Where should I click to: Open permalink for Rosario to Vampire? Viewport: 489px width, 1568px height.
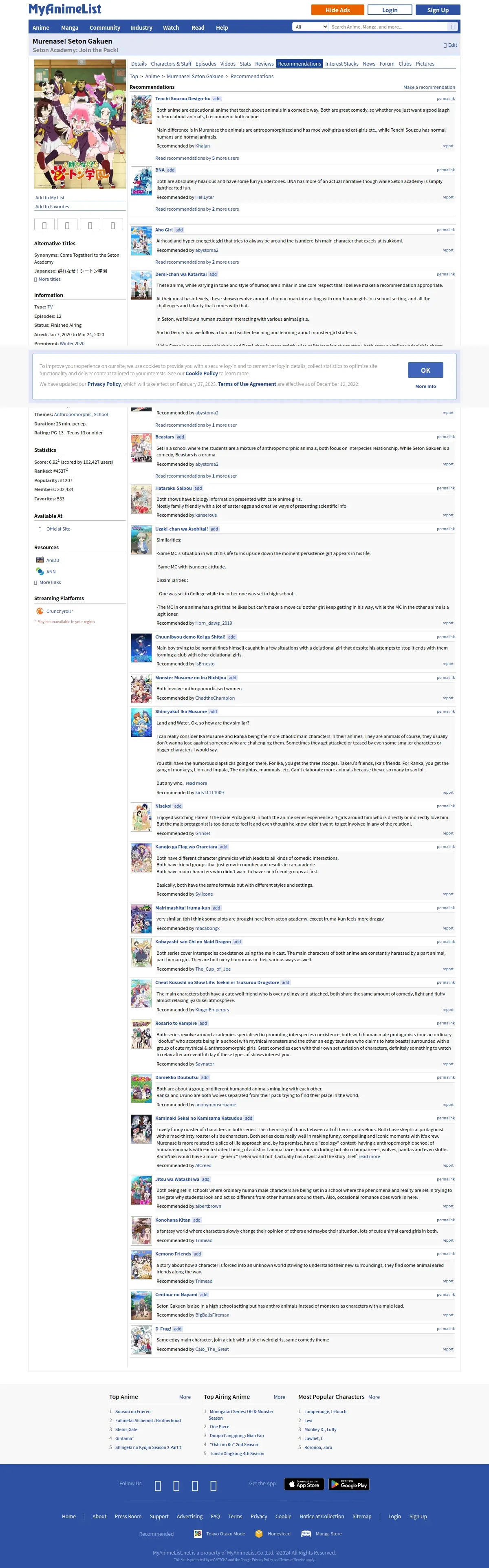point(446,1023)
